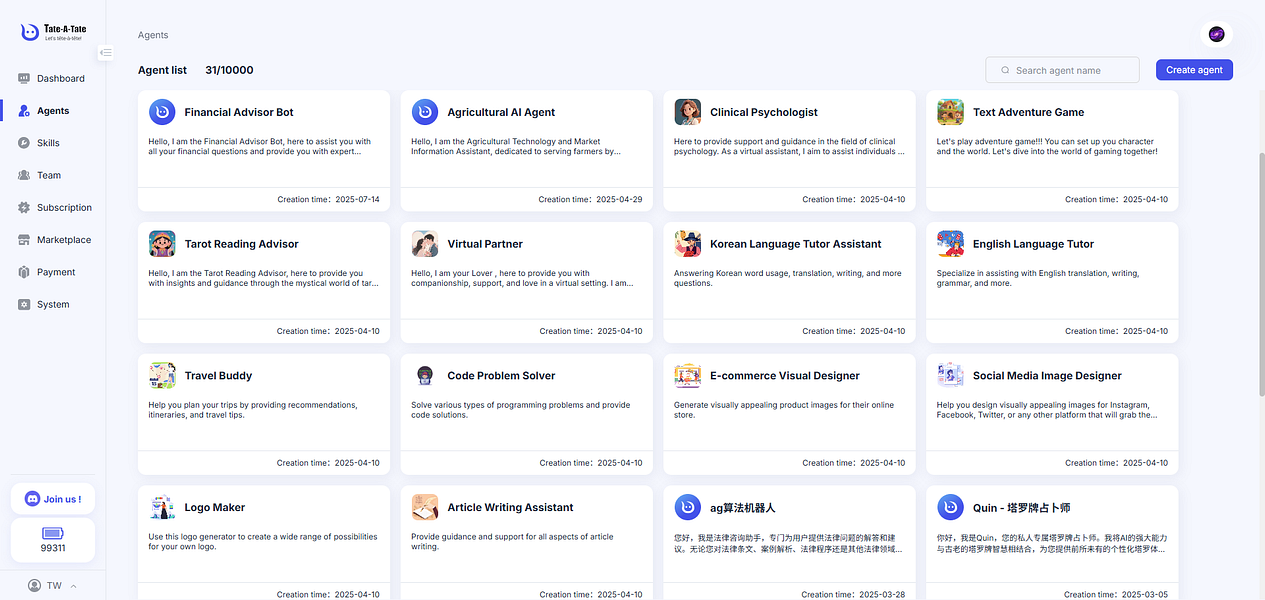The image size is (1265, 600).
Task: Click the Search agent name field
Action: [x=1062, y=70]
